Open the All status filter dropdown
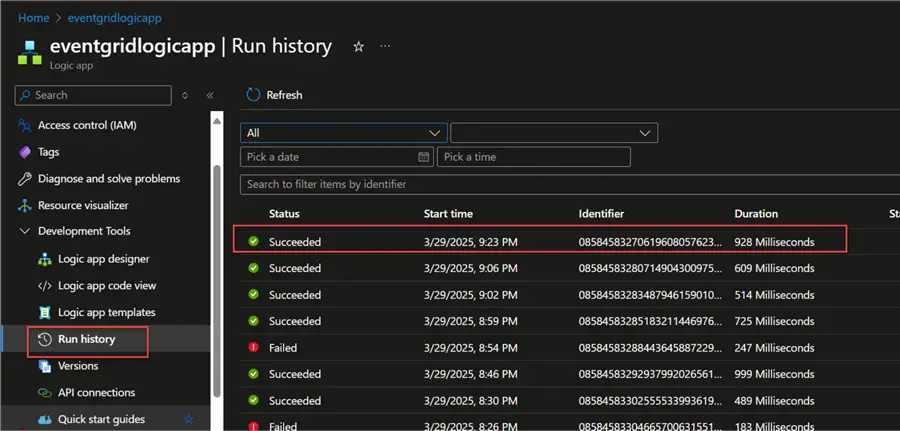 [x=343, y=133]
